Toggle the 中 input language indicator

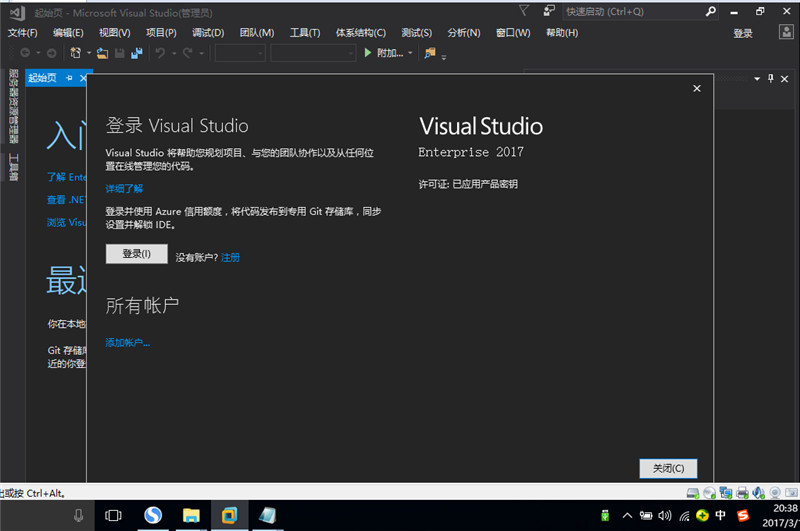pyautogui.click(x=720, y=516)
